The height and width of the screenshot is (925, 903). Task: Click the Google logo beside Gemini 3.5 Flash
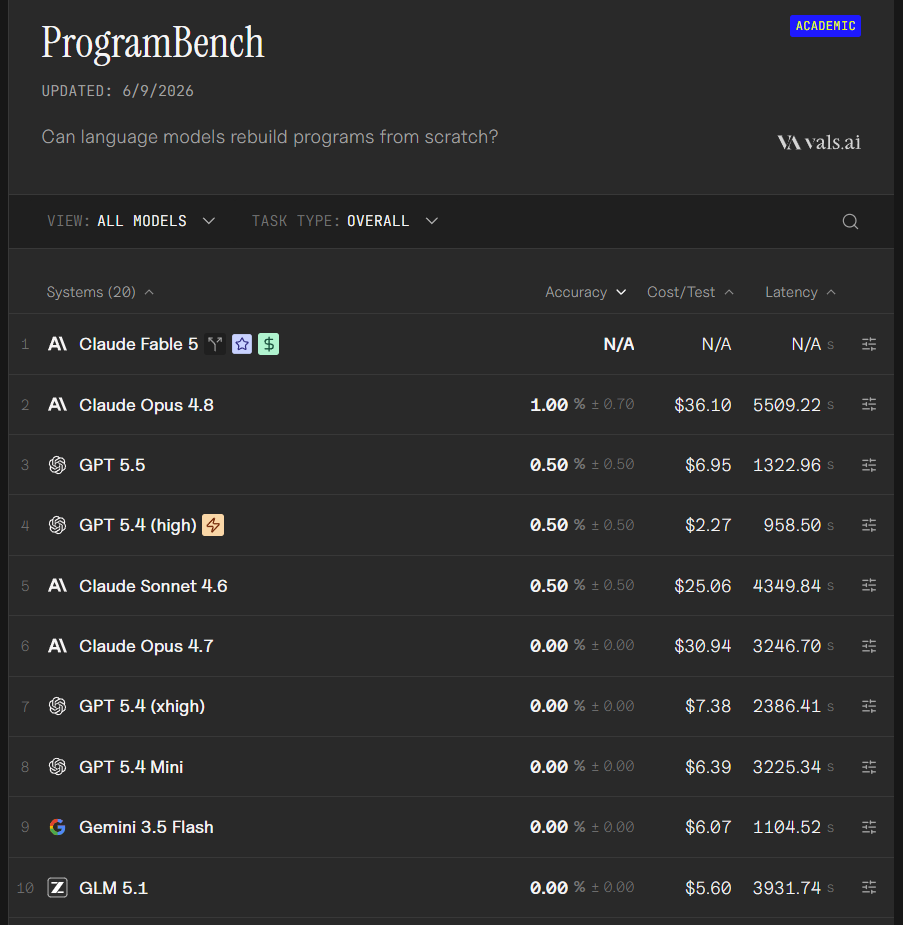57,827
